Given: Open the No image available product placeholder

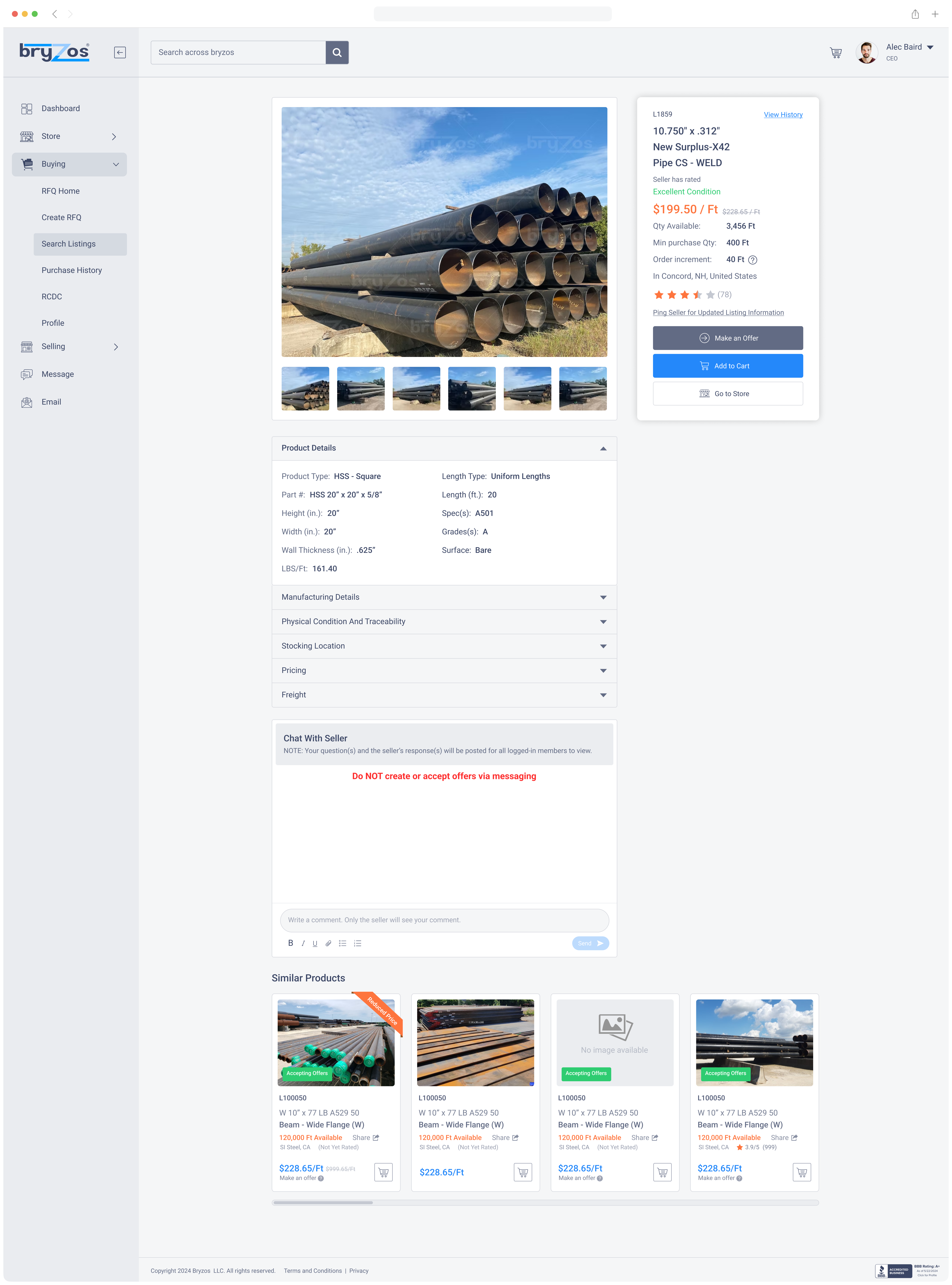Looking at the screenshot, I should pyautogui.click(x=615, y=1043).
